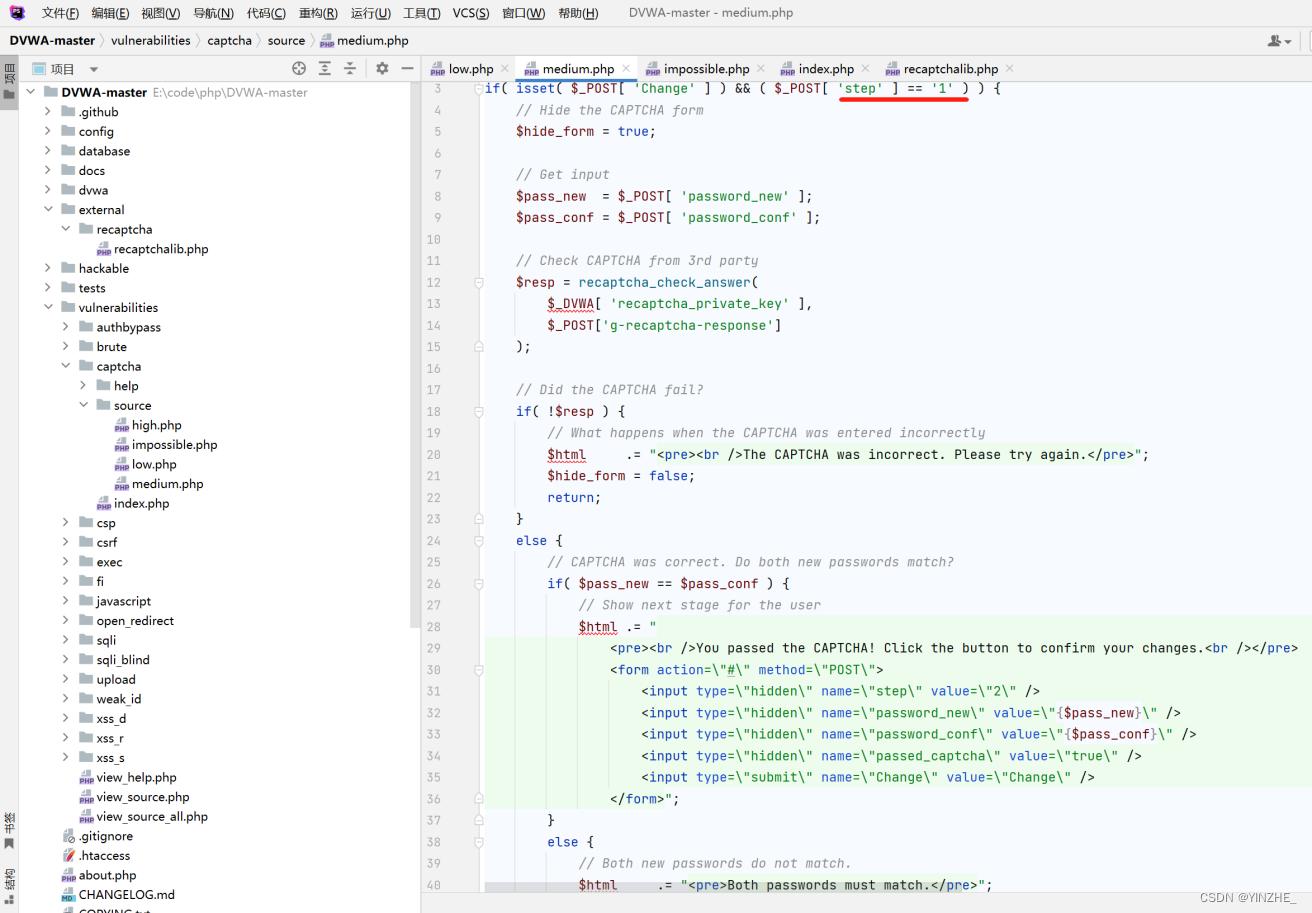Screen dimensions: 1312x913
Task: Click fold marker at line 3
Action: (x=479, y=89)
